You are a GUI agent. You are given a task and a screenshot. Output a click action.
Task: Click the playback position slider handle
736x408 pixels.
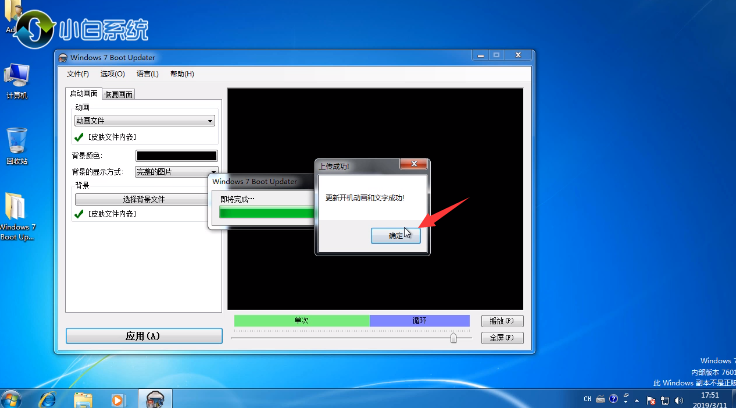[453, 338]
